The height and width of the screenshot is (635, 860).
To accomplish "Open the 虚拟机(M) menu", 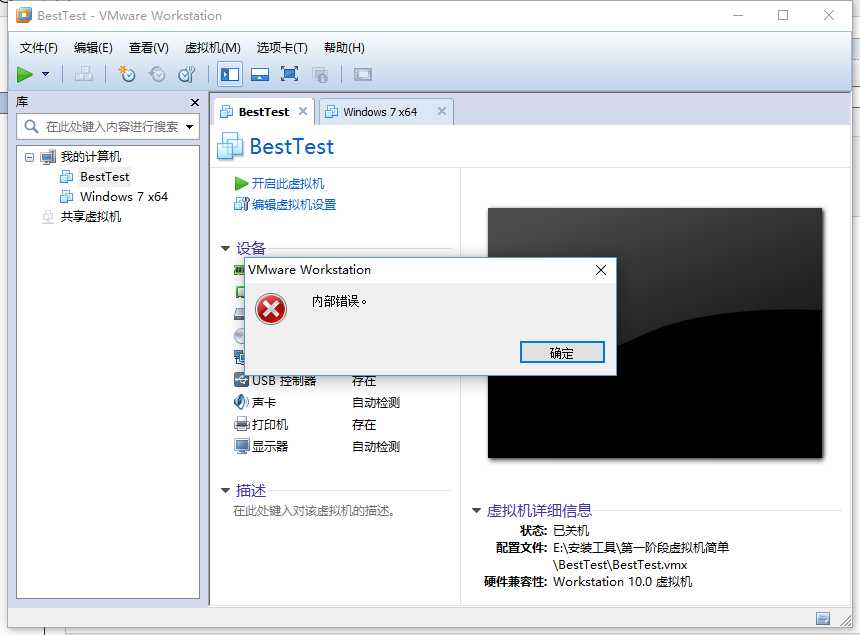I will [x=213, y=48].
